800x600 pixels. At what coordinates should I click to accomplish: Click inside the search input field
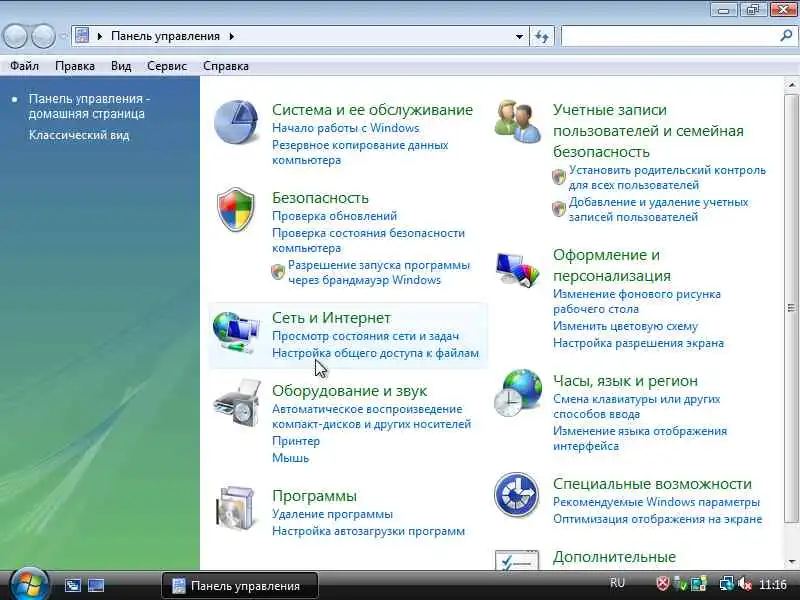pos(670,36)
